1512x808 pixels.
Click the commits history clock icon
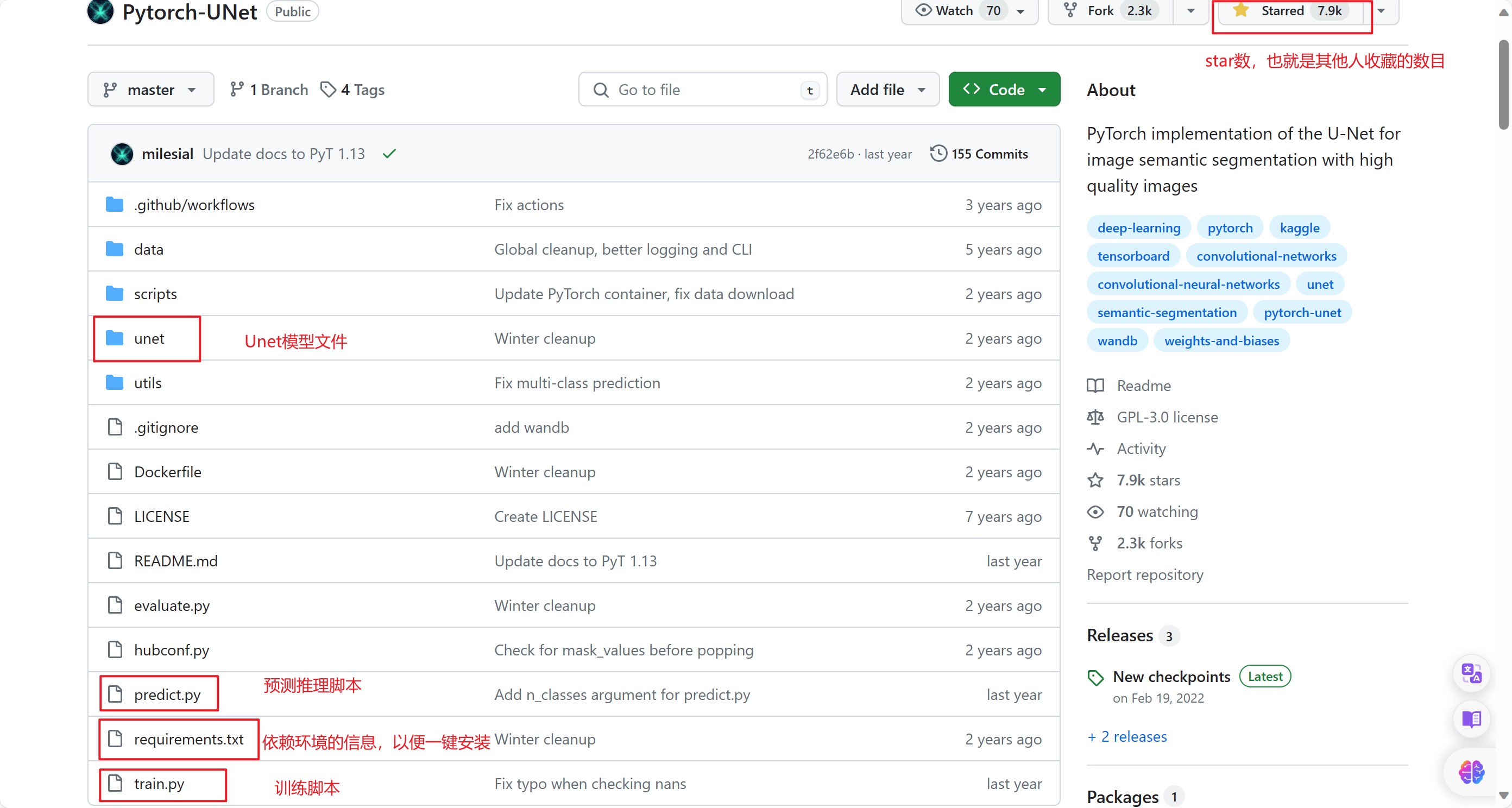[938, 154]
